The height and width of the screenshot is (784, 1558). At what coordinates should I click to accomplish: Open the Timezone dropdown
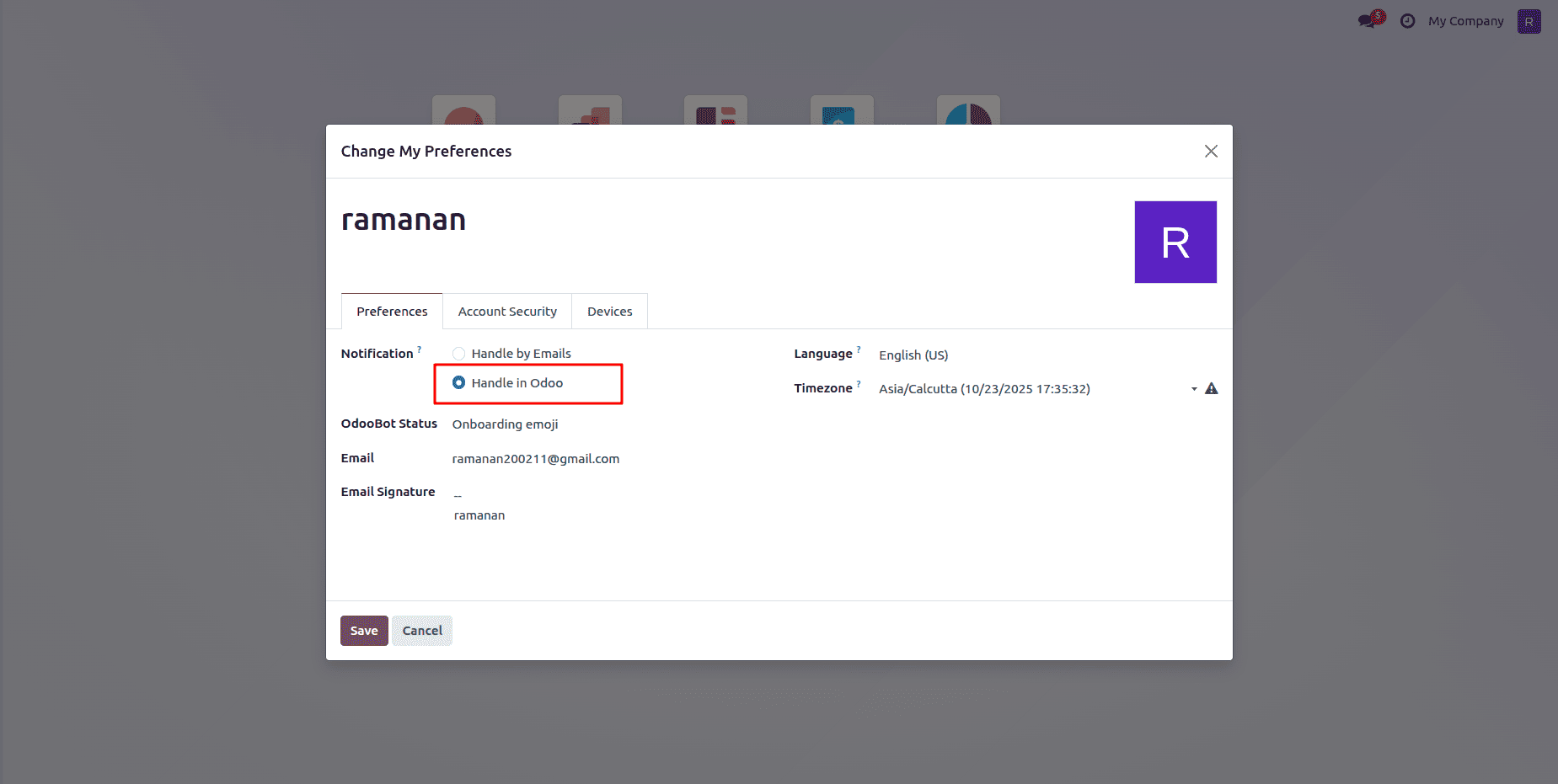(1193, 388)
